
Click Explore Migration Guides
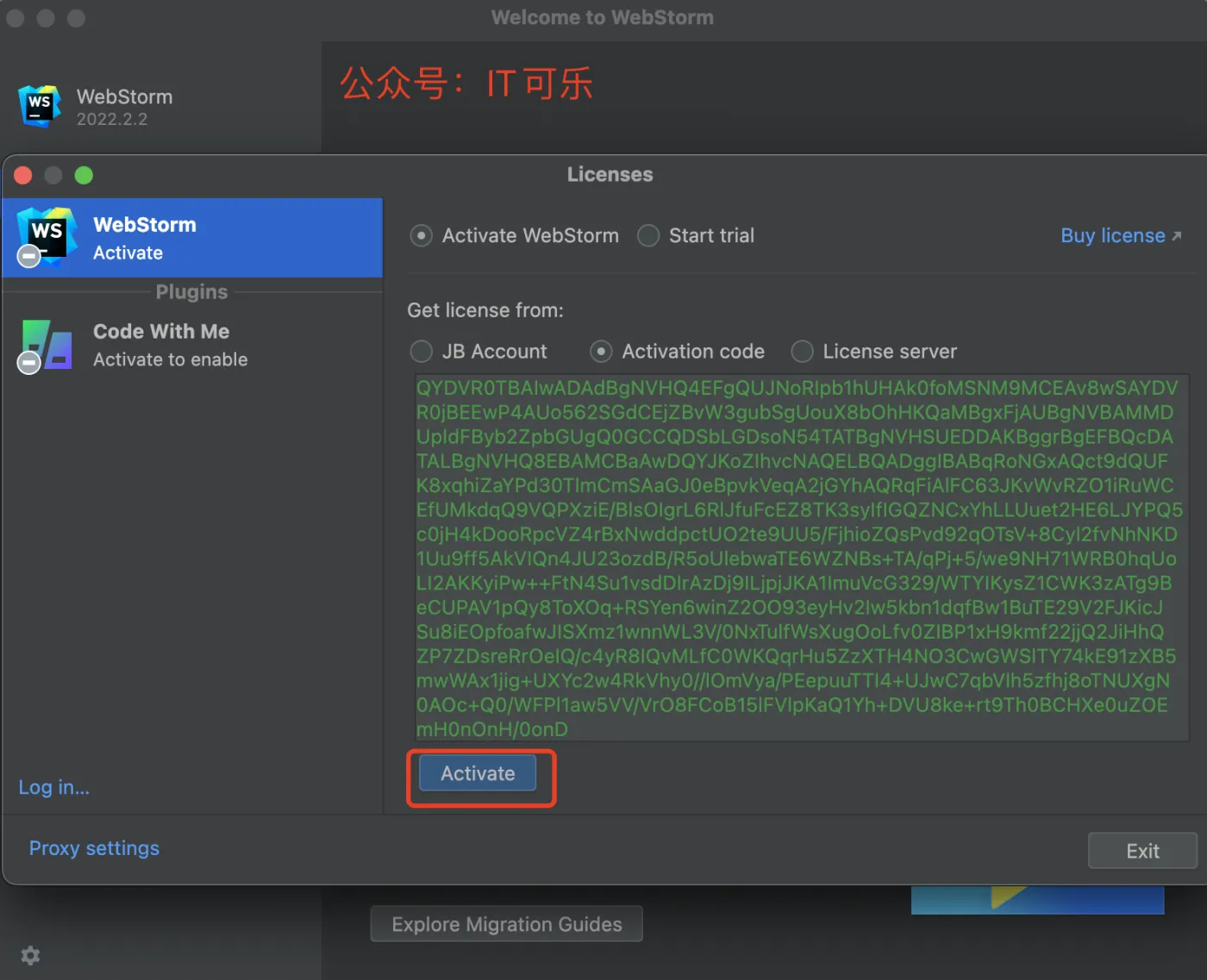point(506,923)
